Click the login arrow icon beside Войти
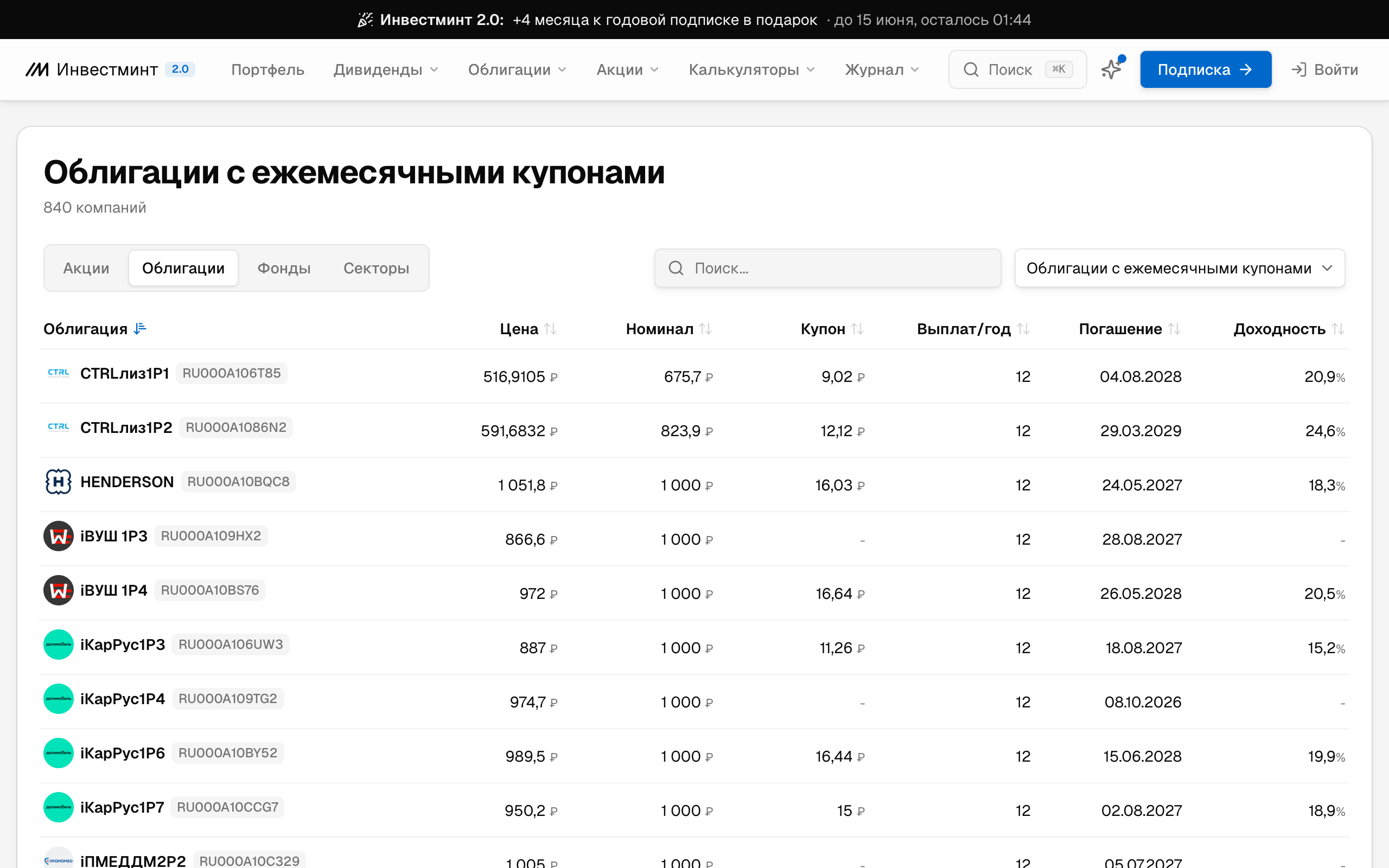Viewport: 1389px width, 868px height. click(1299, 69)
